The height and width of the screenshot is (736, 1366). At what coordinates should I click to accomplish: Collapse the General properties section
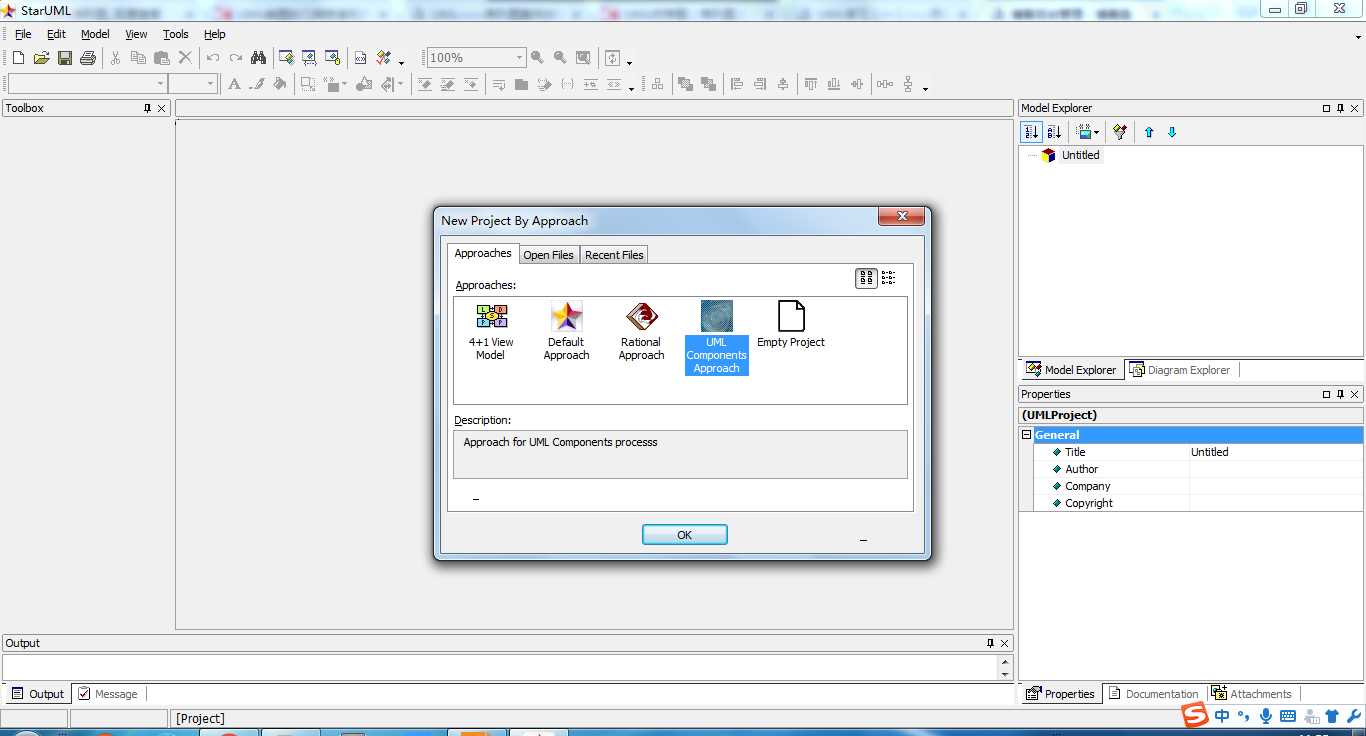(1026, 435)
